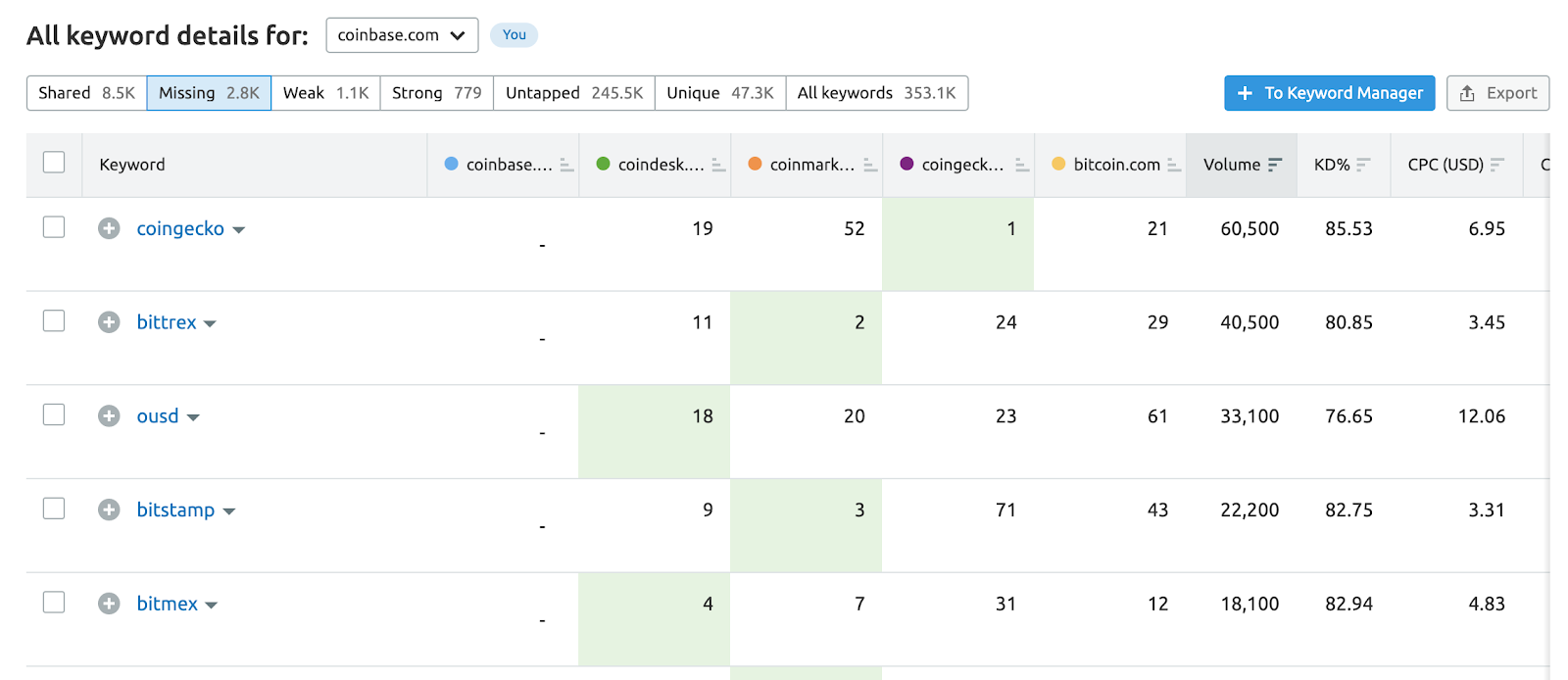
Task: Click ousd bitcoin.com rank 61
Action: pyautogui.click(x=1157, y=416)
